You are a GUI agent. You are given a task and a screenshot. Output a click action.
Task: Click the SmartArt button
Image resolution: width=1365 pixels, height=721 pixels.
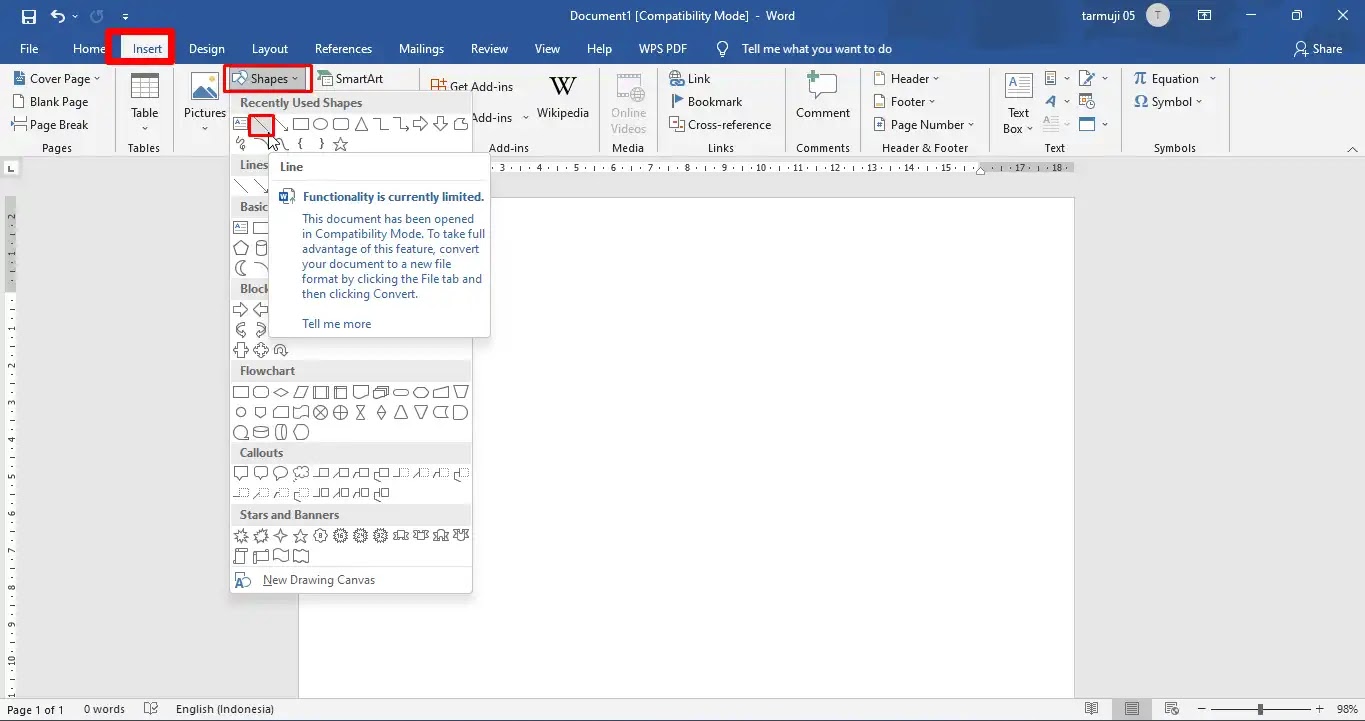350,79
